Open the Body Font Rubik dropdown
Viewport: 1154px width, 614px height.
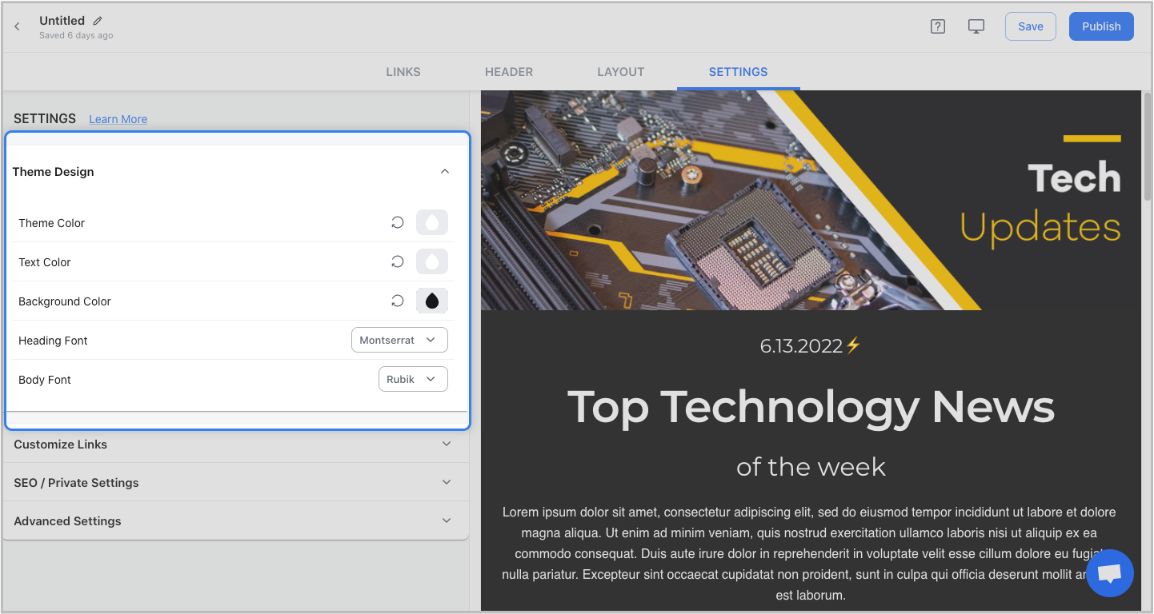[x=412, y=380]
